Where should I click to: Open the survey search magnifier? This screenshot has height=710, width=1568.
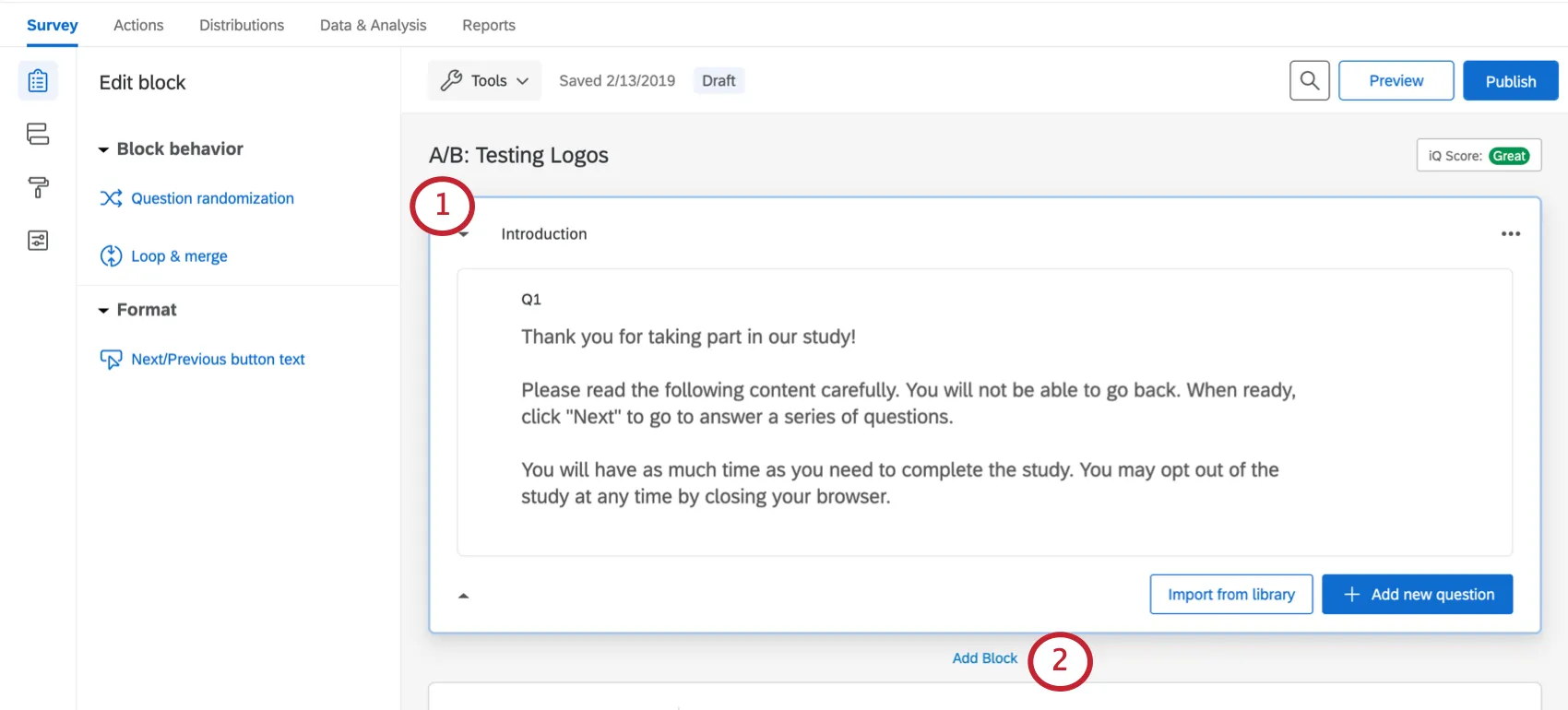1309,80
